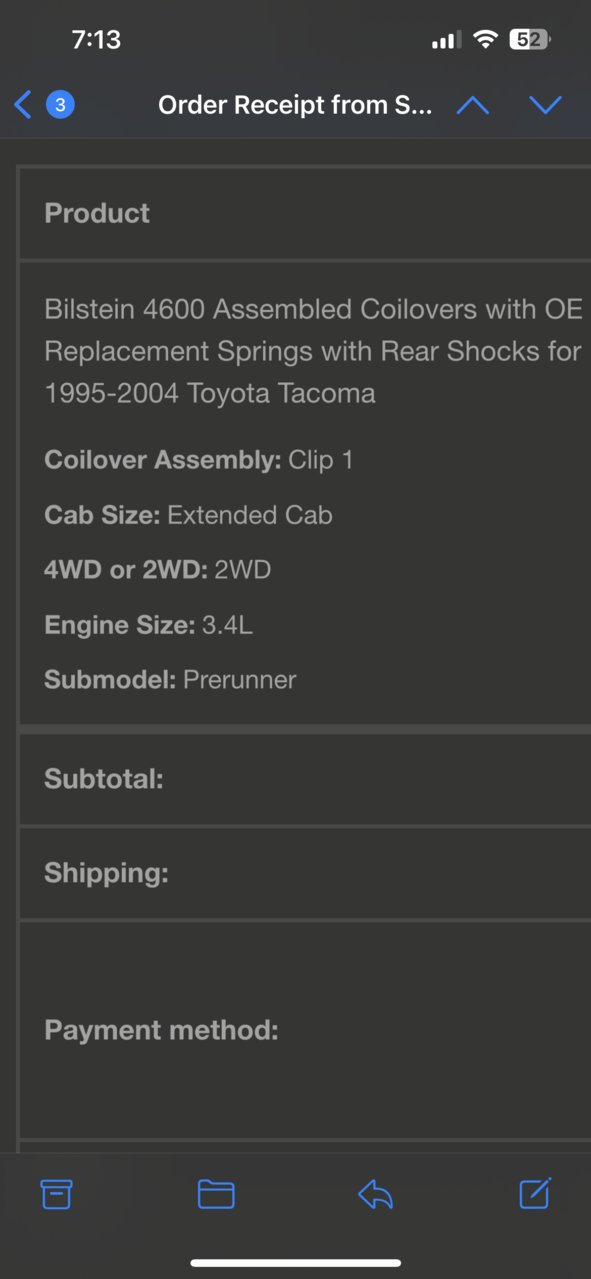Viewport: 591px width, 1279px height.
Task: Move message with the folder icon
Action: (216, 1194)
